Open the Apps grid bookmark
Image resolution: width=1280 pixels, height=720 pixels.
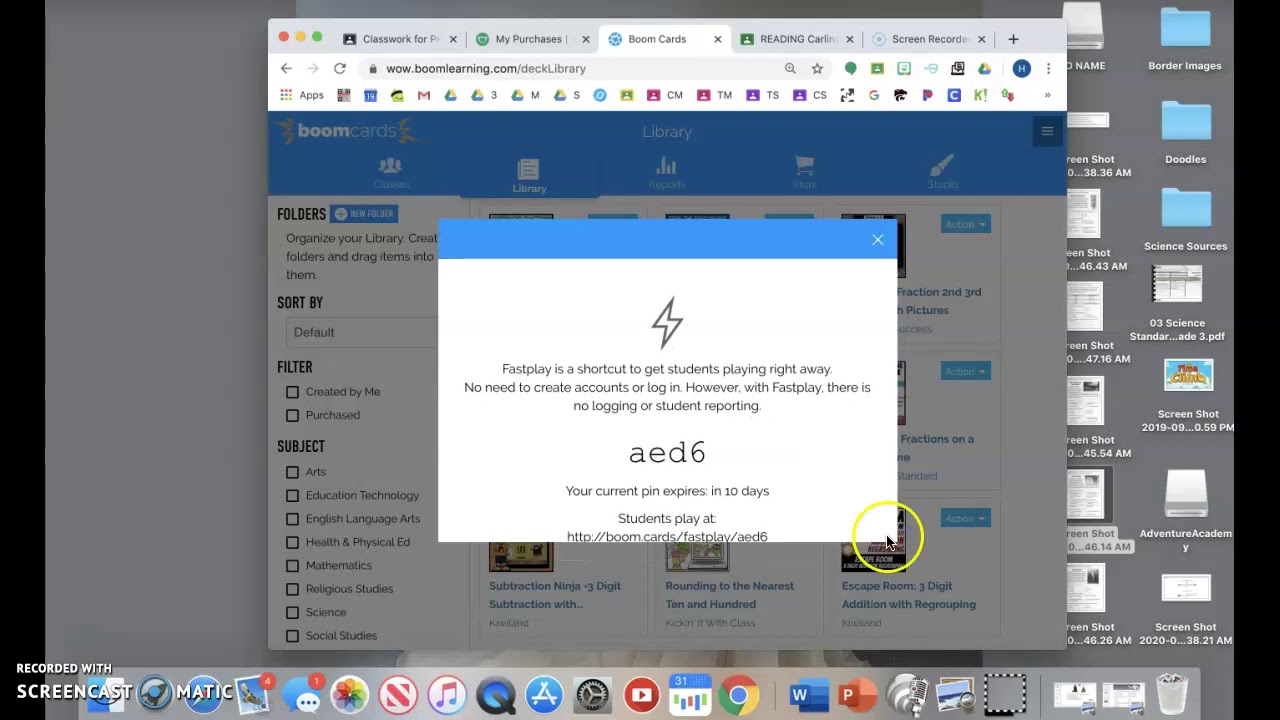click(302, 95)
